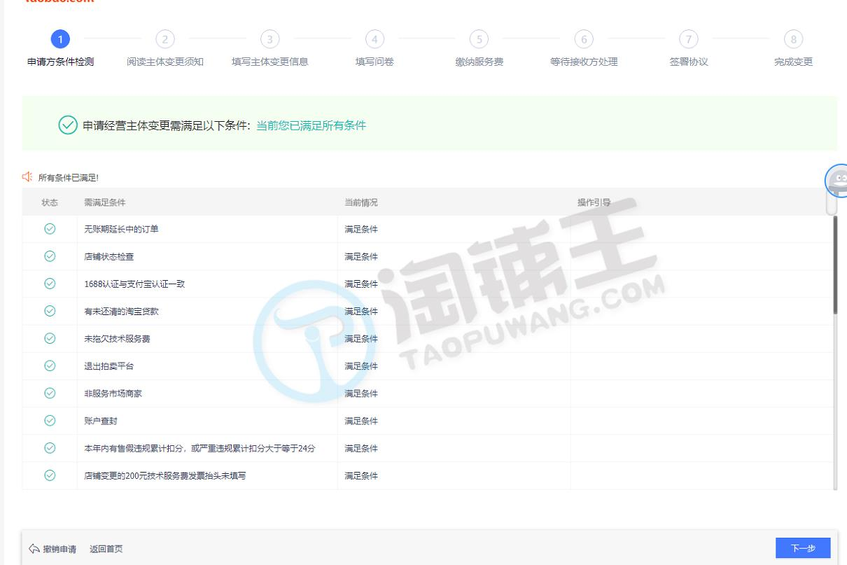This screenshot has width=847, height=565.
Task: Click step 4 circle 填写问卷
Action: [x=375, y=39]
